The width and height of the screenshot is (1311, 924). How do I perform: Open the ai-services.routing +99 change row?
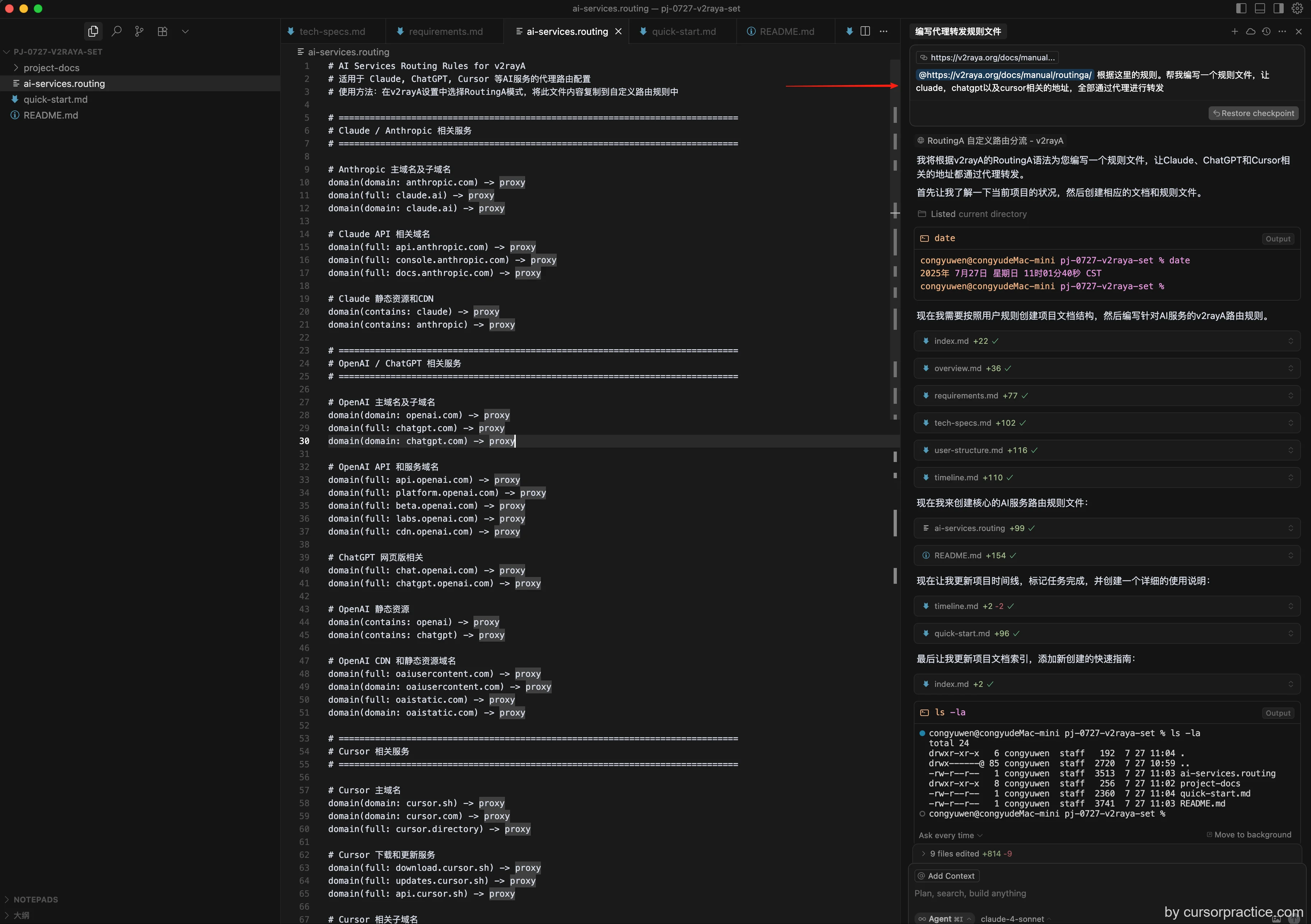[1107, 528]
